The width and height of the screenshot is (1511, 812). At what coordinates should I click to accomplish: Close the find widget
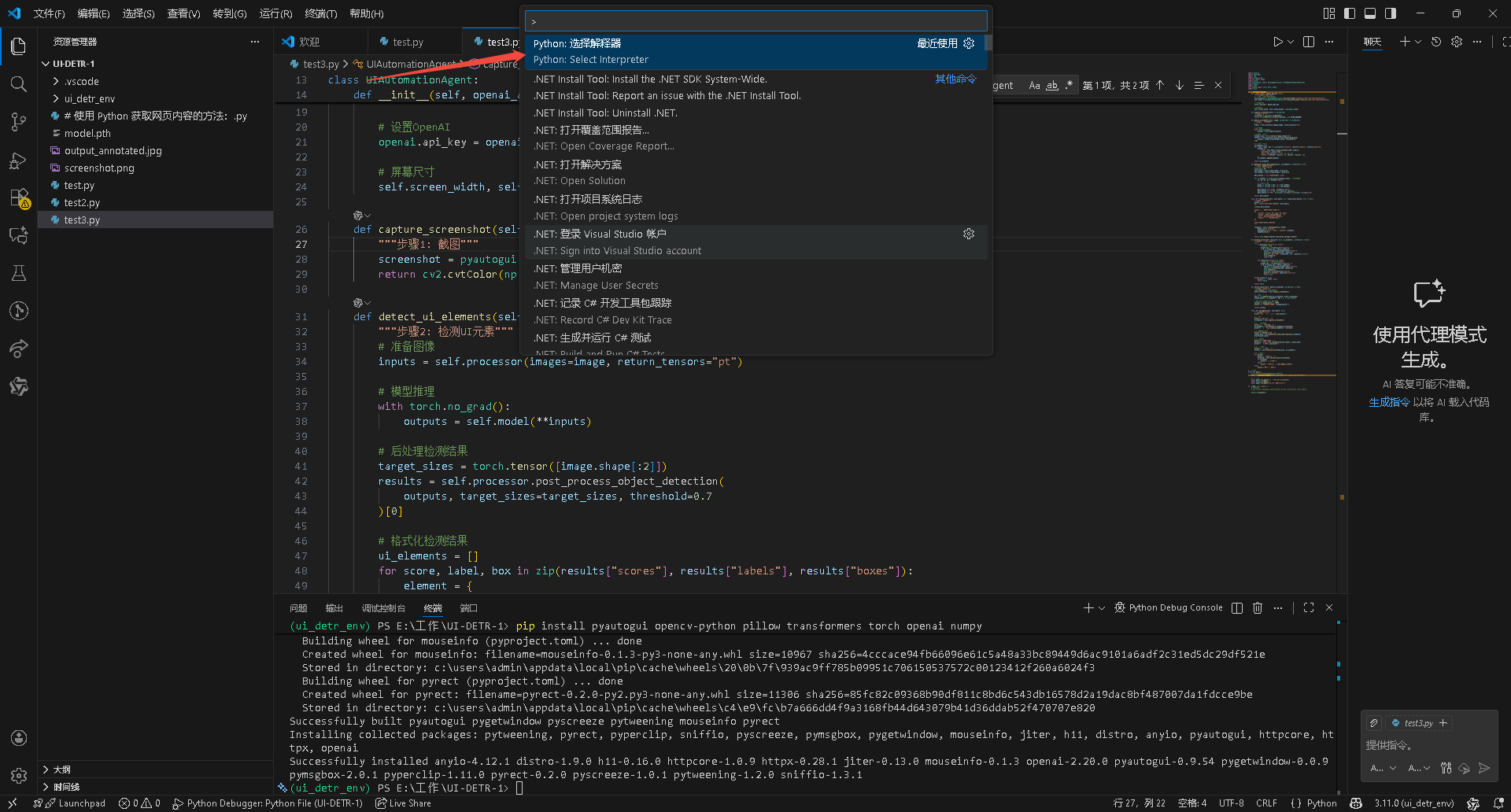pyautogui.click(x=1218, y=85)
